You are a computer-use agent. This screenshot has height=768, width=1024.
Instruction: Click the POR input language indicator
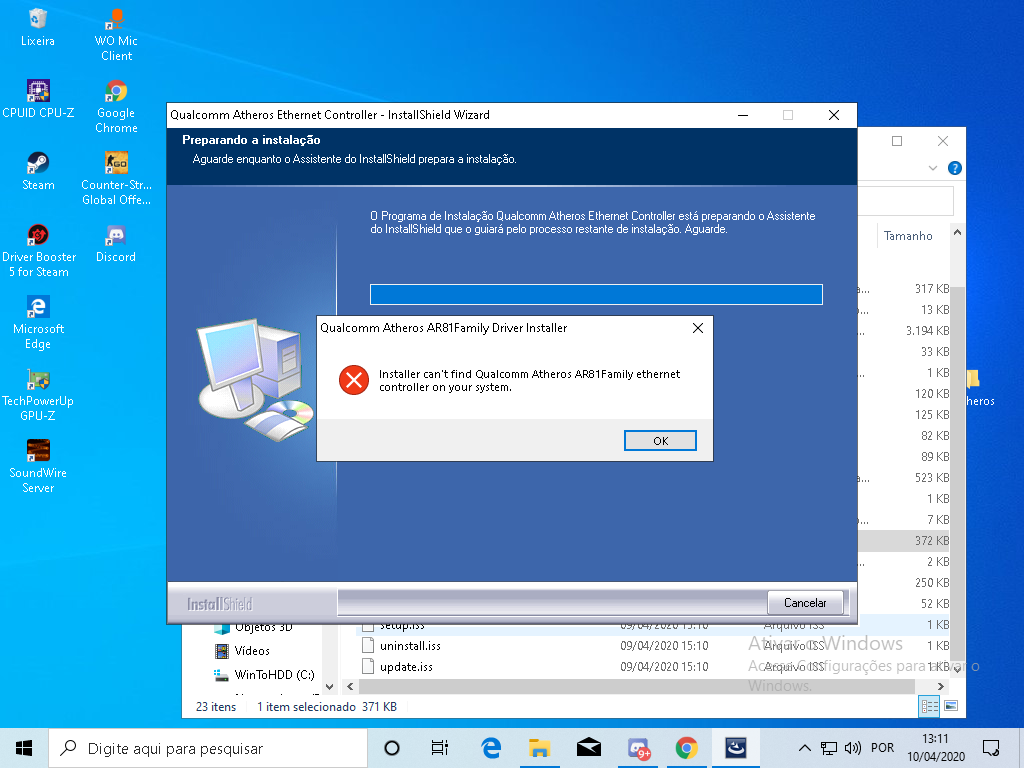(x=882, y=748)
